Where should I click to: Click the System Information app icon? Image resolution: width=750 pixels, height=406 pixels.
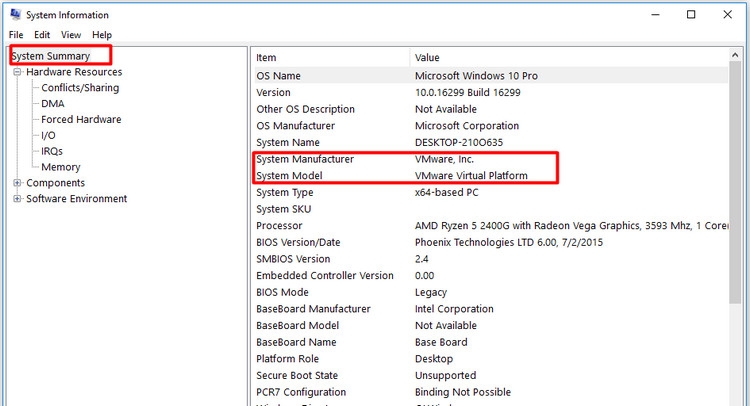tap(15, 15)
